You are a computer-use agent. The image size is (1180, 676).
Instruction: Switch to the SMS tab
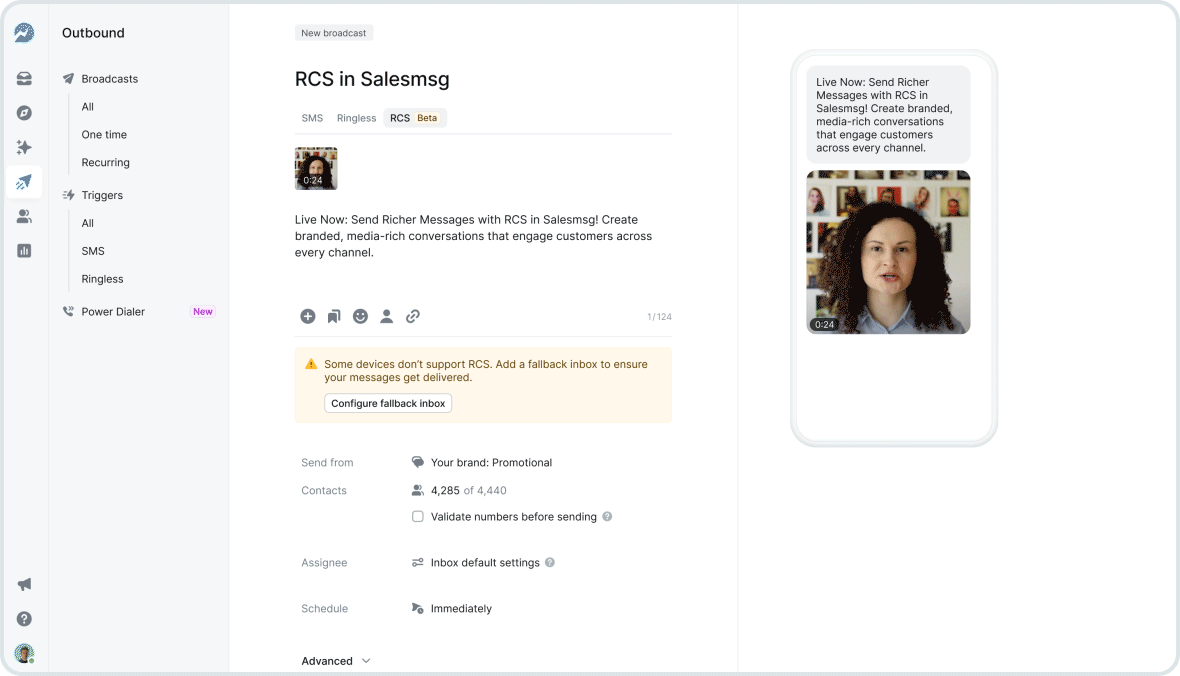[312, 117]
